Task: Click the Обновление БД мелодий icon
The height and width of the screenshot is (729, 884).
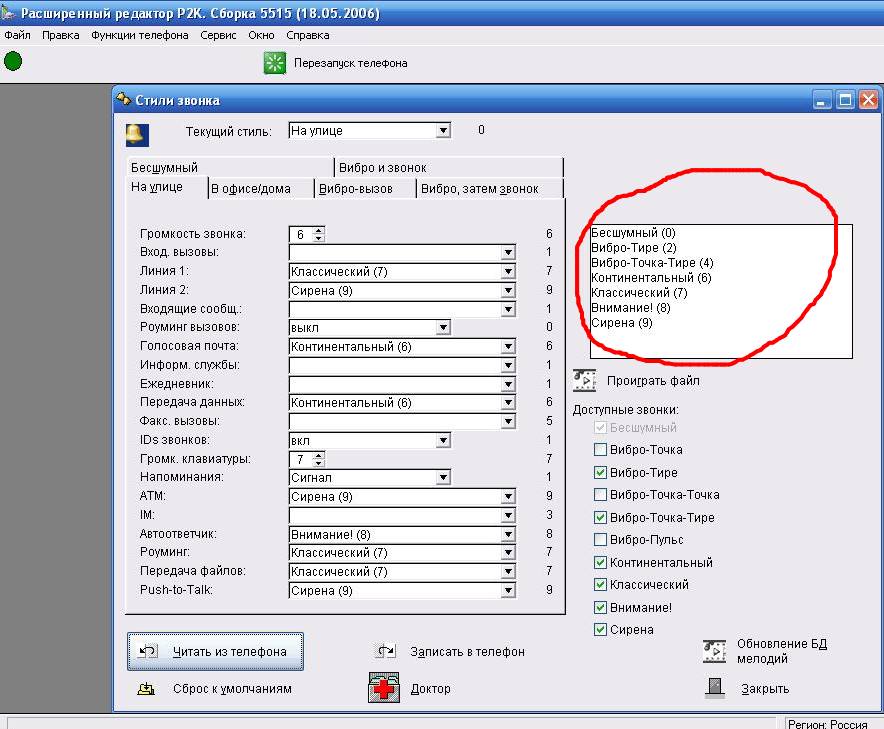Action: click(x=714, y=651)
